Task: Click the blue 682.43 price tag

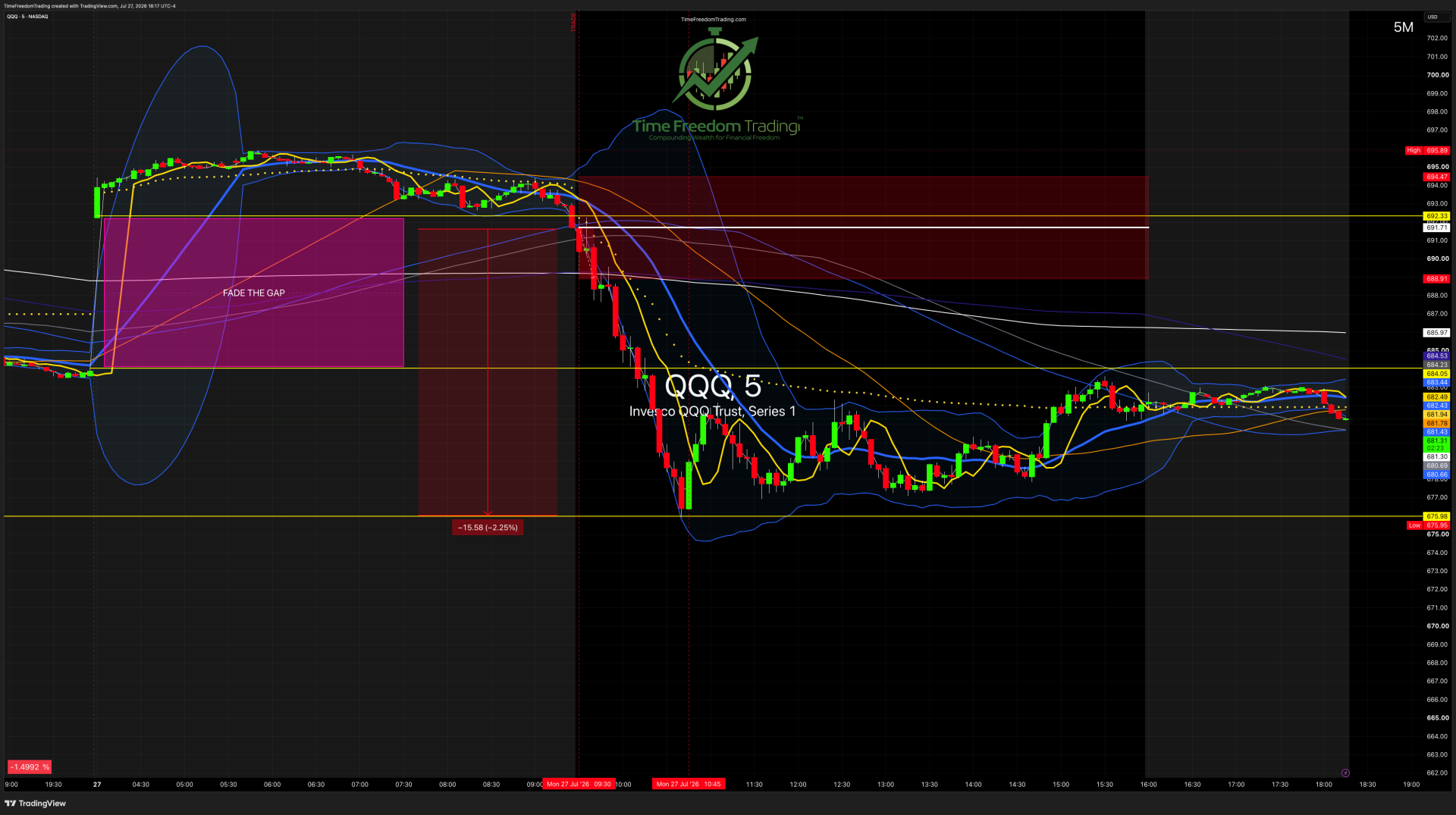Action: [1437, 406]
